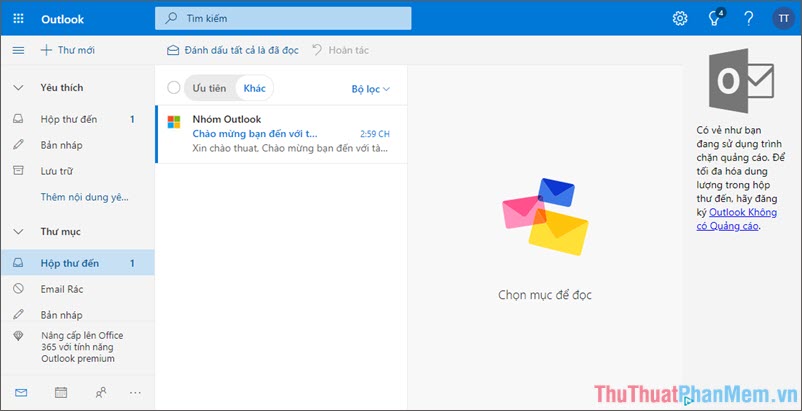Switch to the Khác tab
The height and width of the screenshot is (411, 802).
(254, 88)
